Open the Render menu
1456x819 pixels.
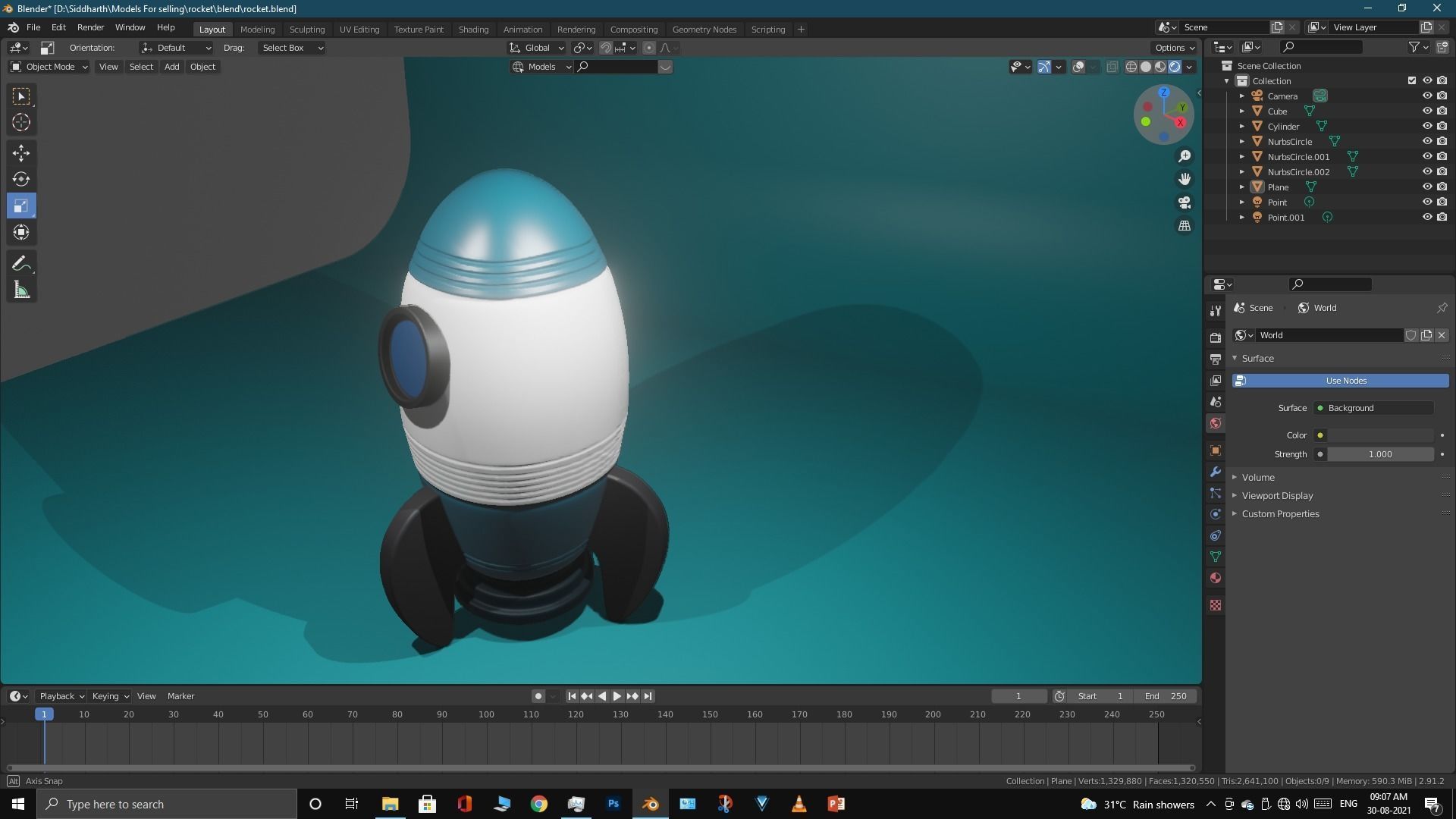point(90,27)
